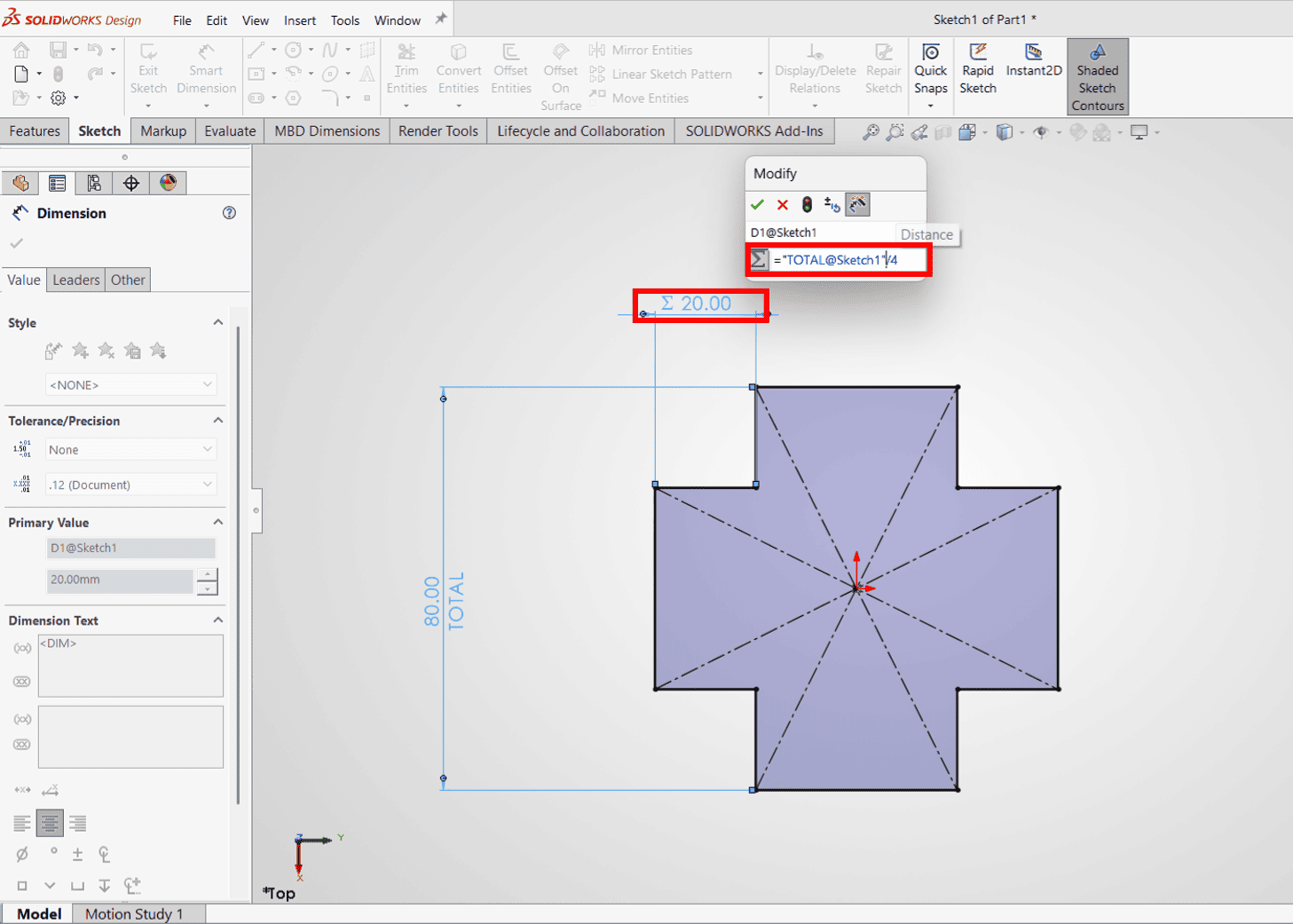Open the ConfigurationManager panel tab
This screenshot has width=1293, height=924.
[x=94, y=183]
